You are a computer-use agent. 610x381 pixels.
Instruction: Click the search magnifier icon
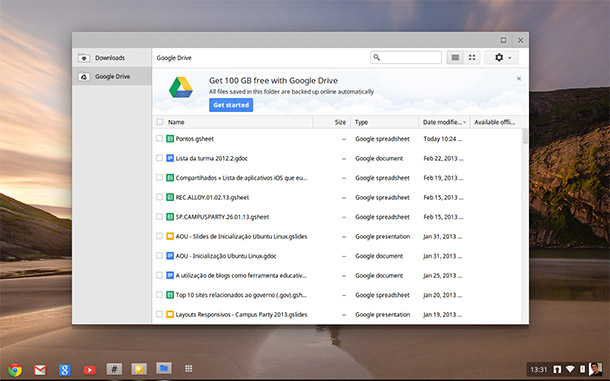pos(377,58)
